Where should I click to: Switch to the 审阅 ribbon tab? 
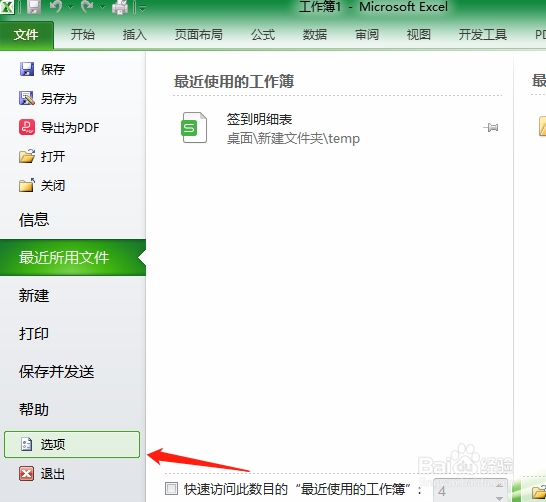coord(367,35)
